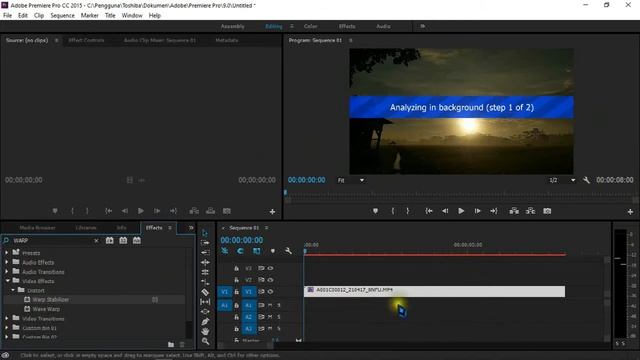
Task: Mute audio track A1
Action: click(270, 305)
